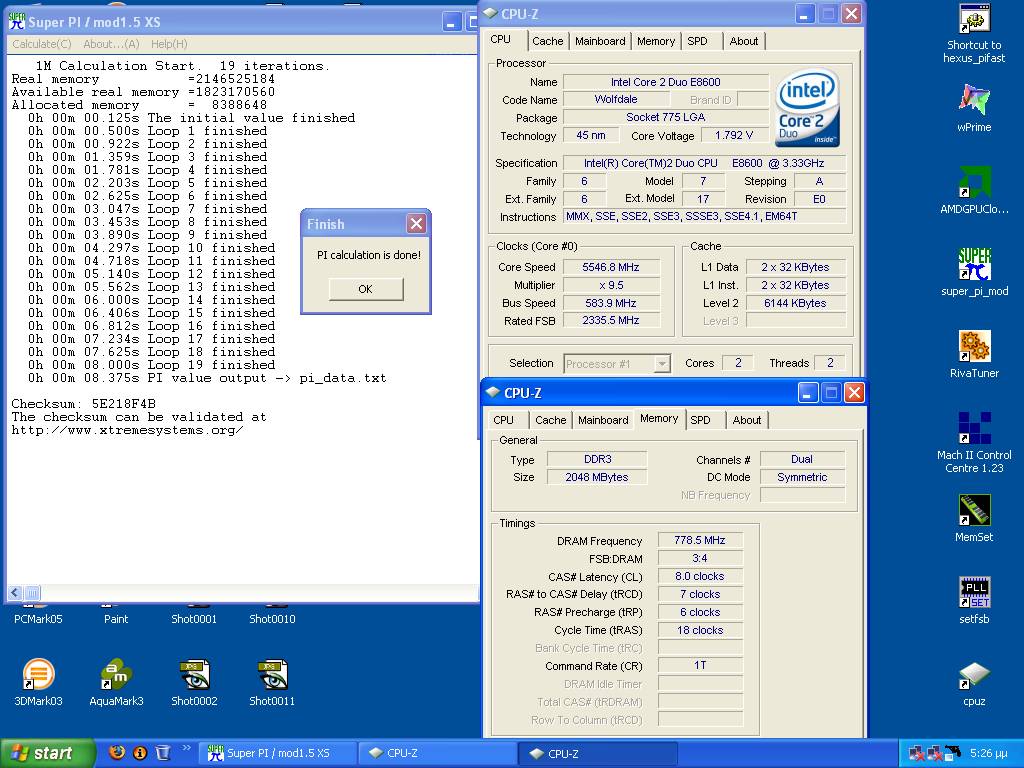This screenshot has height=768, width=1024.
Task: Open Mainboard tab in lower CPU-Z window
Action: pos(603,420)
